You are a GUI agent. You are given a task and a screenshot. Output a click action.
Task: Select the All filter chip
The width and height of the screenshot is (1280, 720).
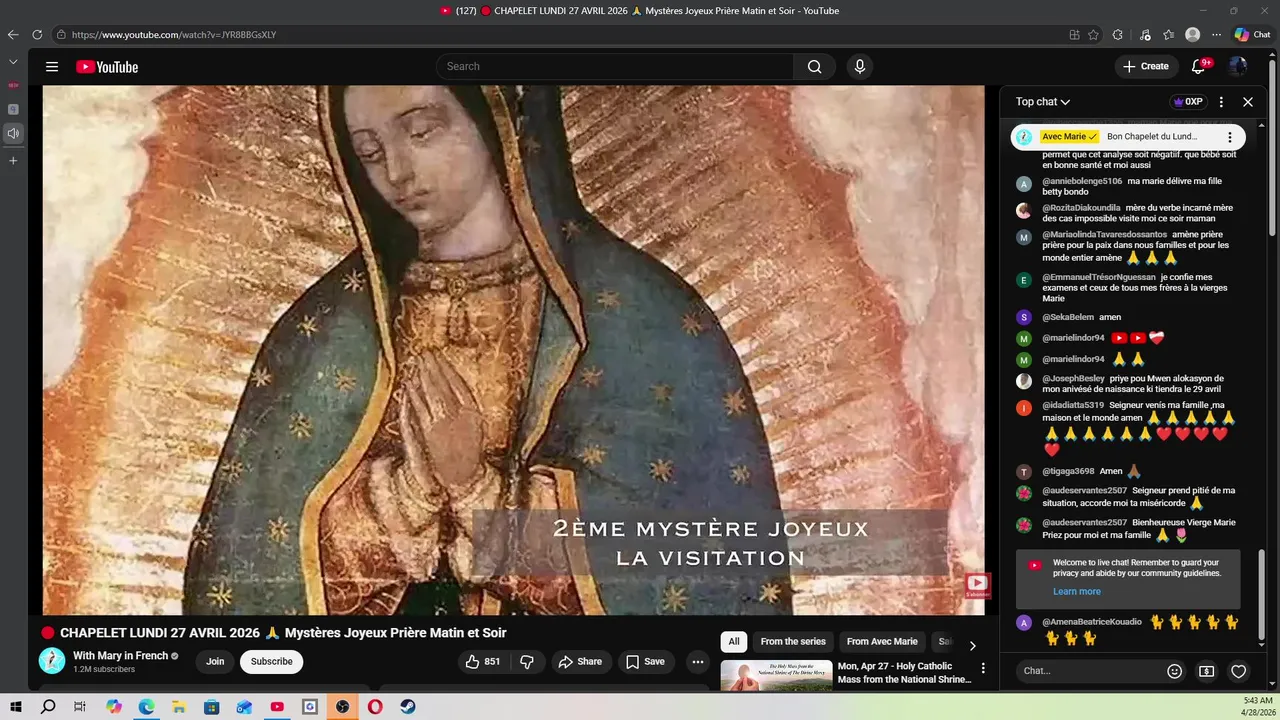pyautogui.click(x=734, y=642)
